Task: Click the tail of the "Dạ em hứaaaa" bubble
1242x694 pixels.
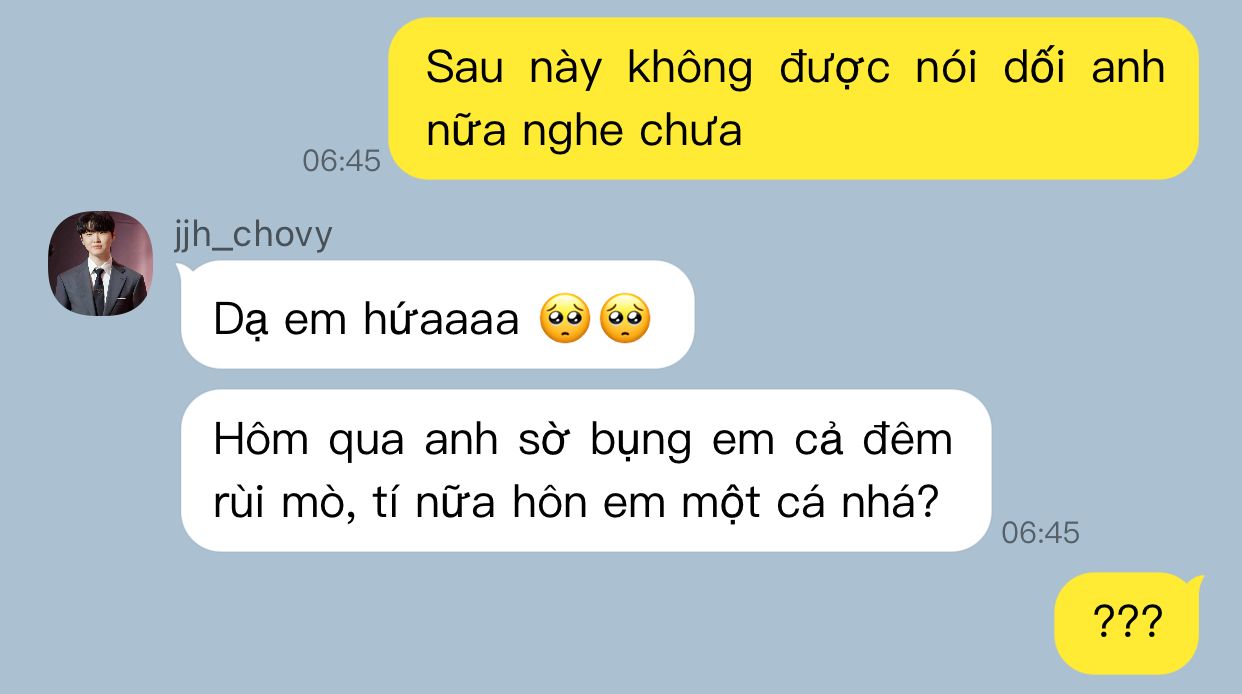Action: coord(184,272)
